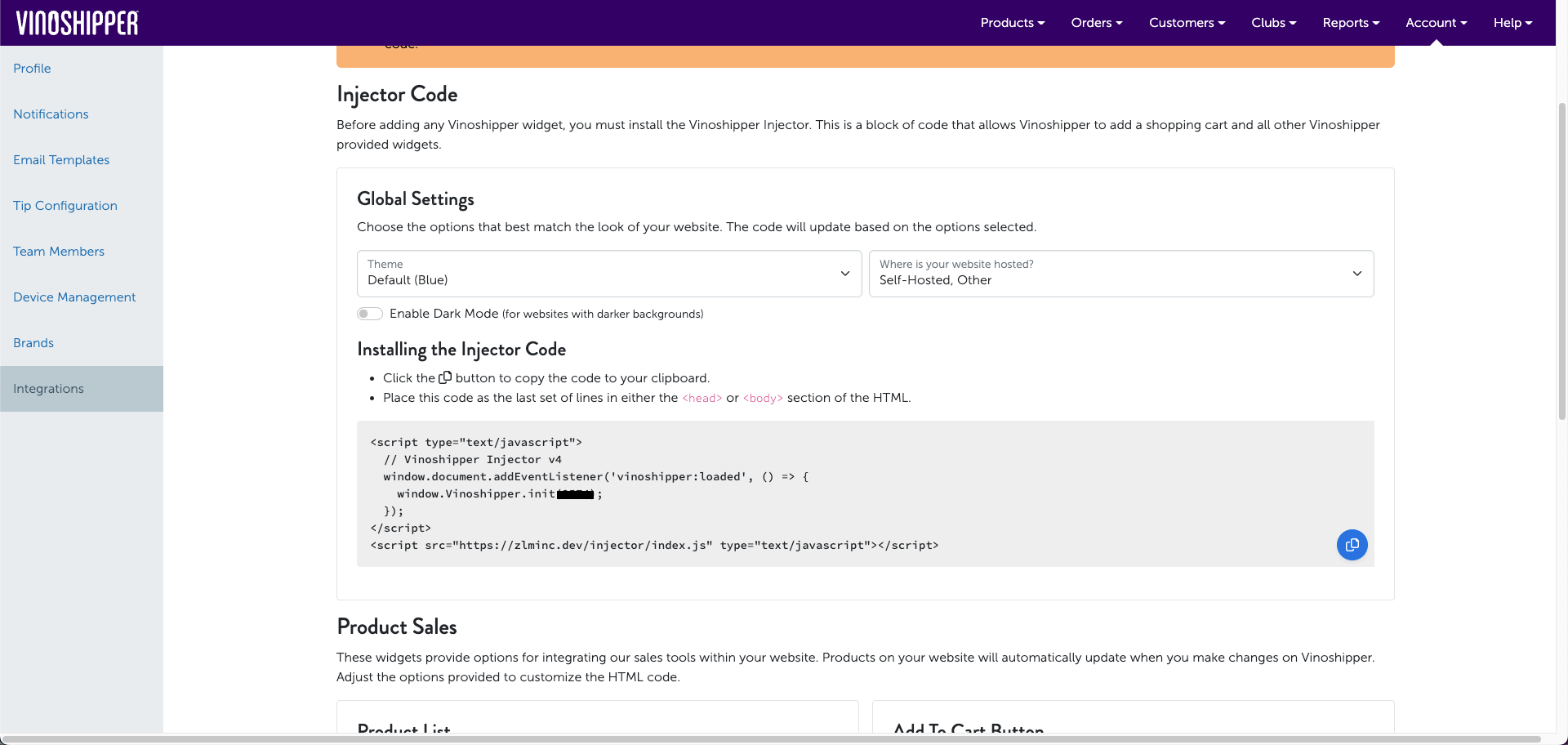Screen dimensions: 1568x745
Task: Click the 'Vinoshipper Injector v4' comment line
Action: (473, 460)
